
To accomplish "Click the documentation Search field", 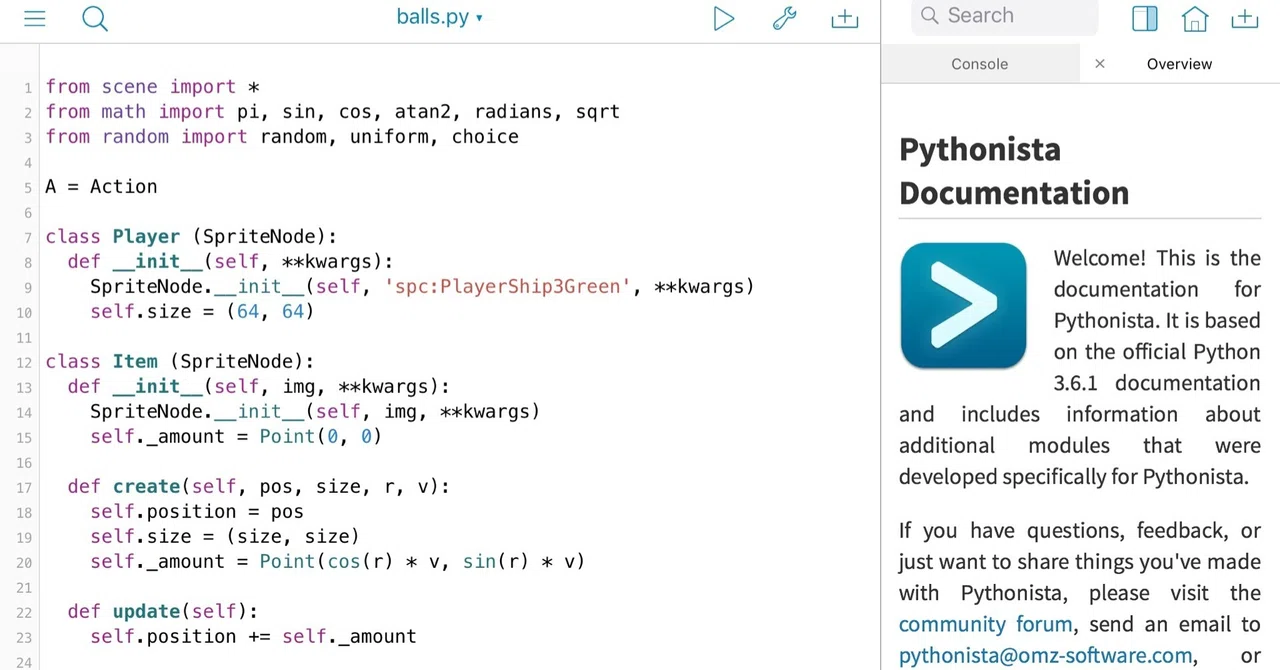I will 1004,16.
